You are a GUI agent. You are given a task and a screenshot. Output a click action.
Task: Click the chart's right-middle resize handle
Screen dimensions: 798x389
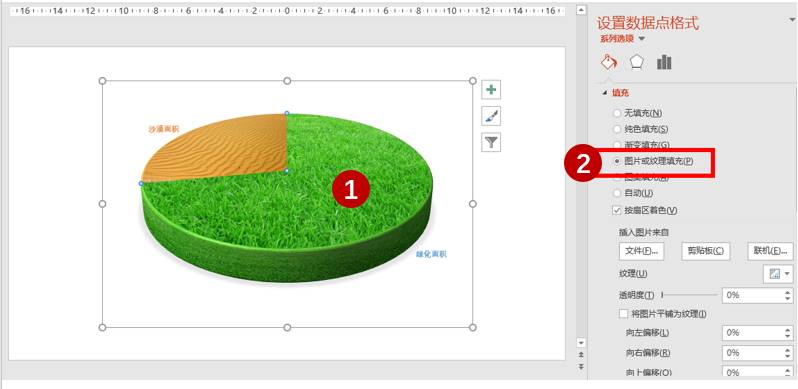pyautogui.click(x=473, y=204)
